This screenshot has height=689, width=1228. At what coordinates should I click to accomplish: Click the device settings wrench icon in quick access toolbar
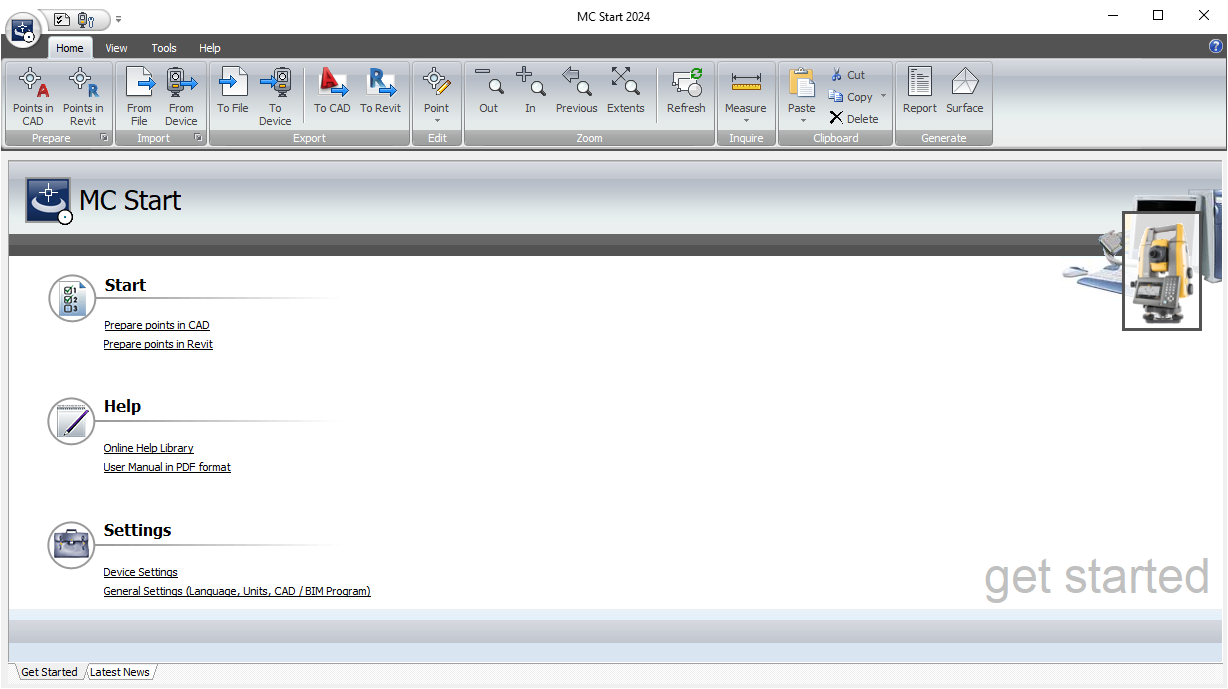86,19
